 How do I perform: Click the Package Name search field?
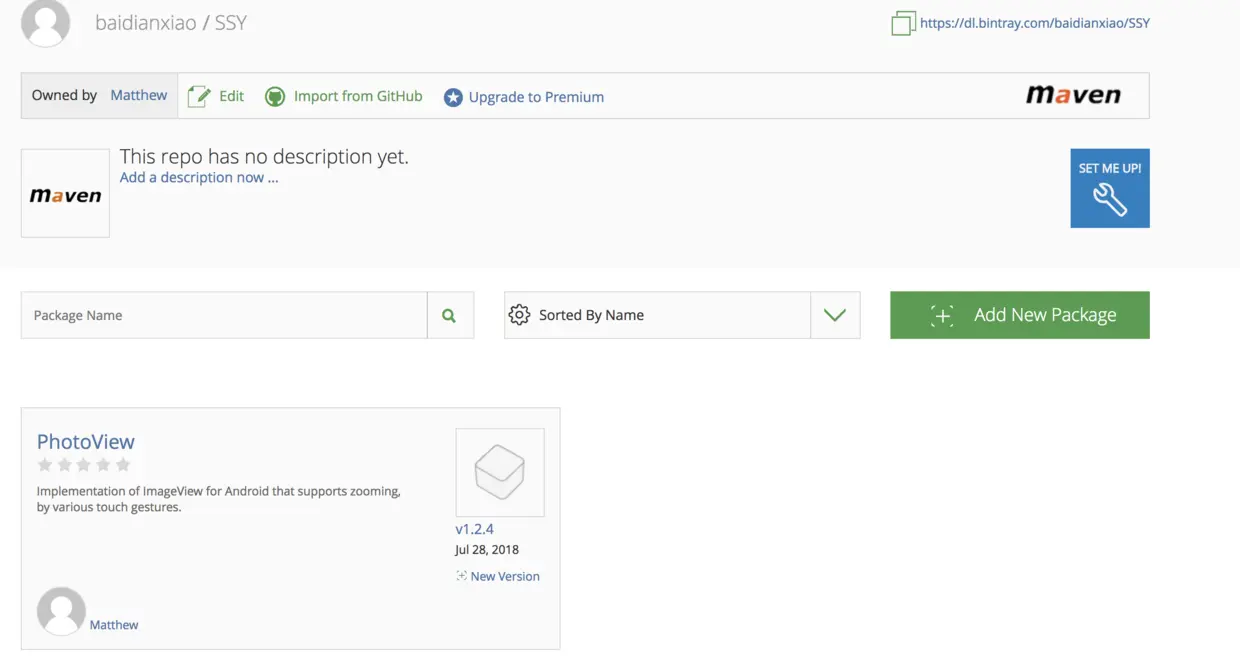tap(224, 315)
